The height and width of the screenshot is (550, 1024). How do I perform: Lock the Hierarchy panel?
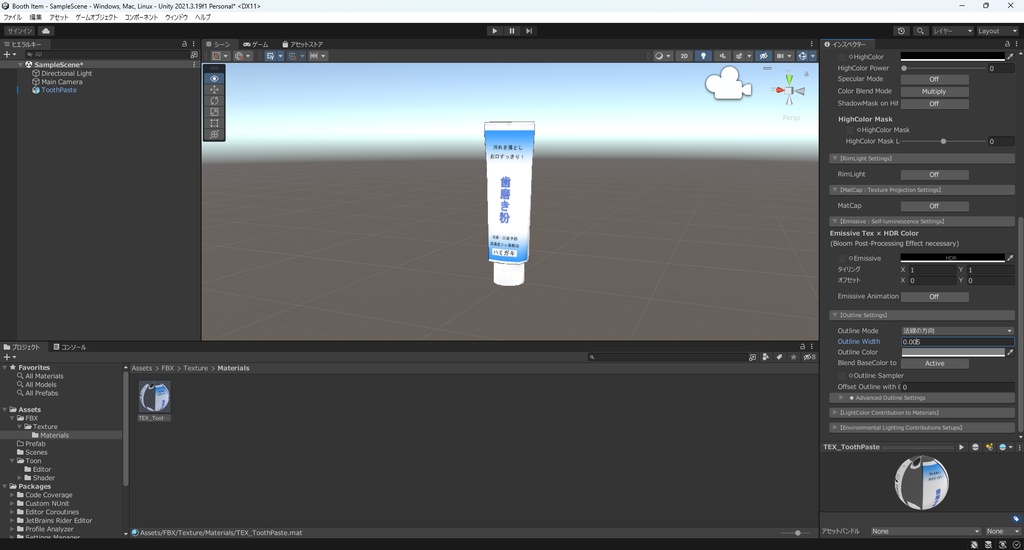tap(184, 44)
